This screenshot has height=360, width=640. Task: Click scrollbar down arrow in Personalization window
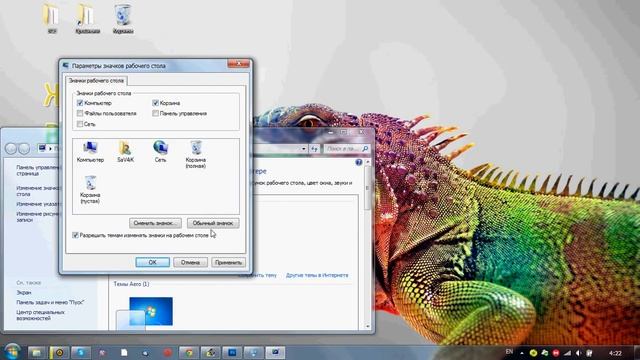(367, 327)
